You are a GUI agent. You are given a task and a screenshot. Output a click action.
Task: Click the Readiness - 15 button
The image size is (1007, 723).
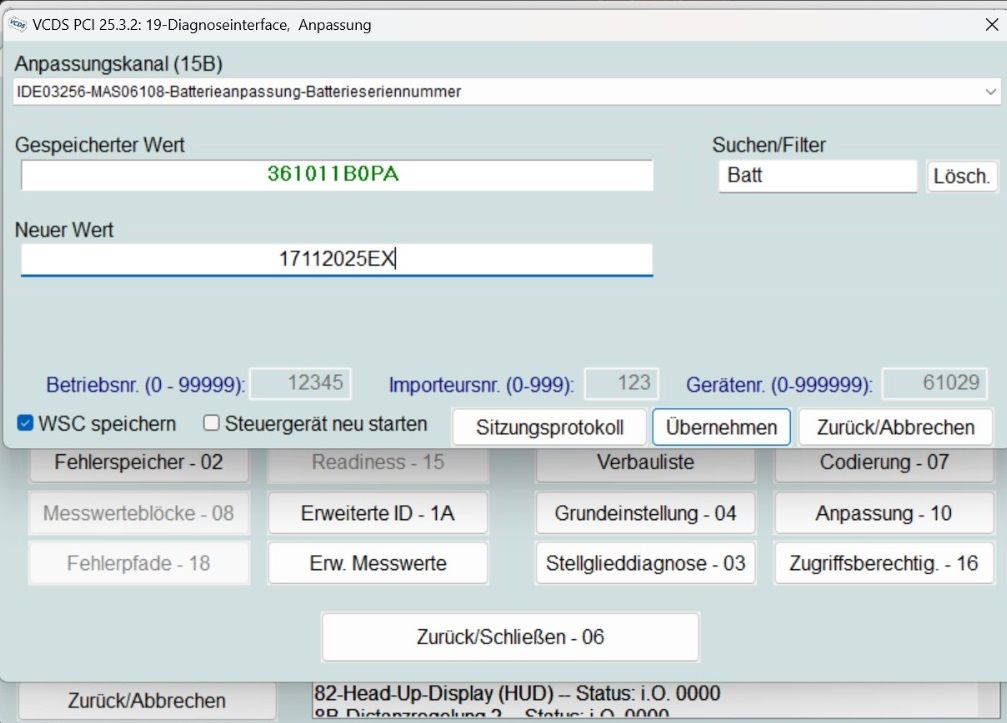tap(378, 463)
